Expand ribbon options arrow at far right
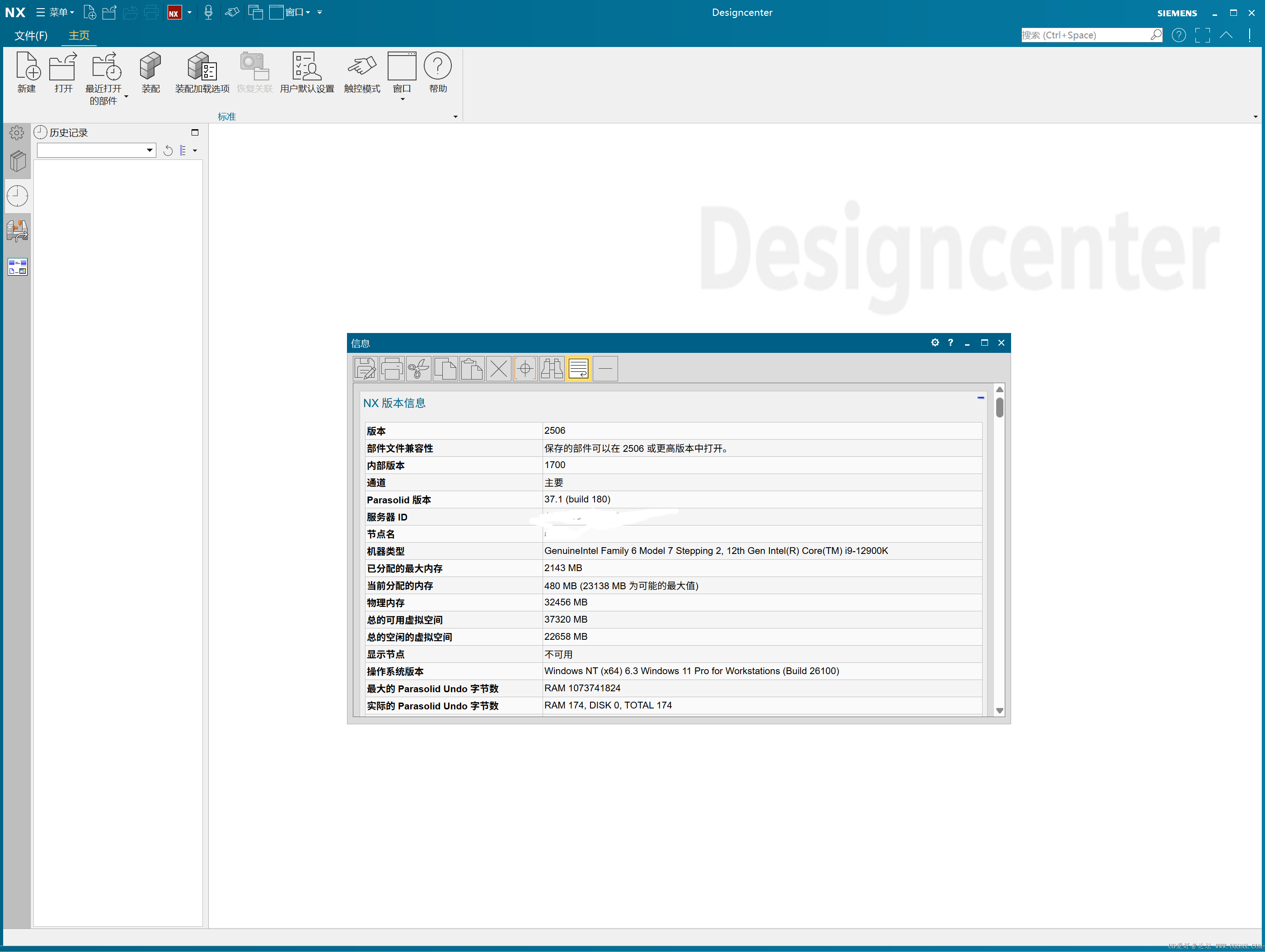Screen dimensions: 1265x952 click(x=1255, y=117)
